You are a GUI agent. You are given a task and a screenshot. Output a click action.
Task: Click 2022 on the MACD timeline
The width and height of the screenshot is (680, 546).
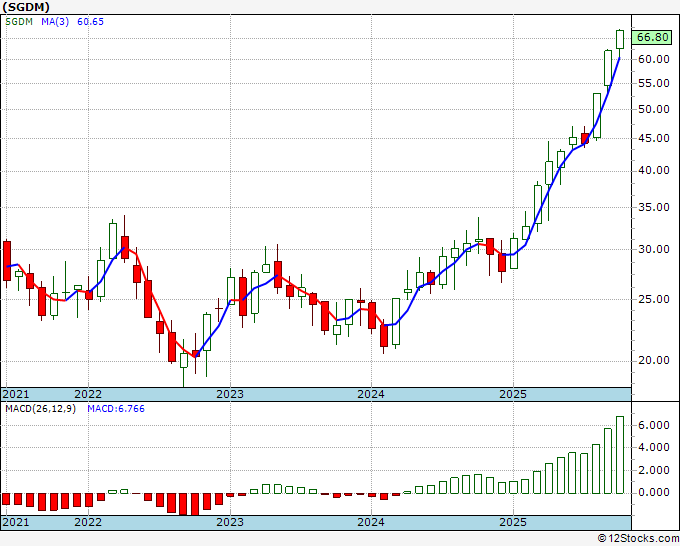pos(88,522)
